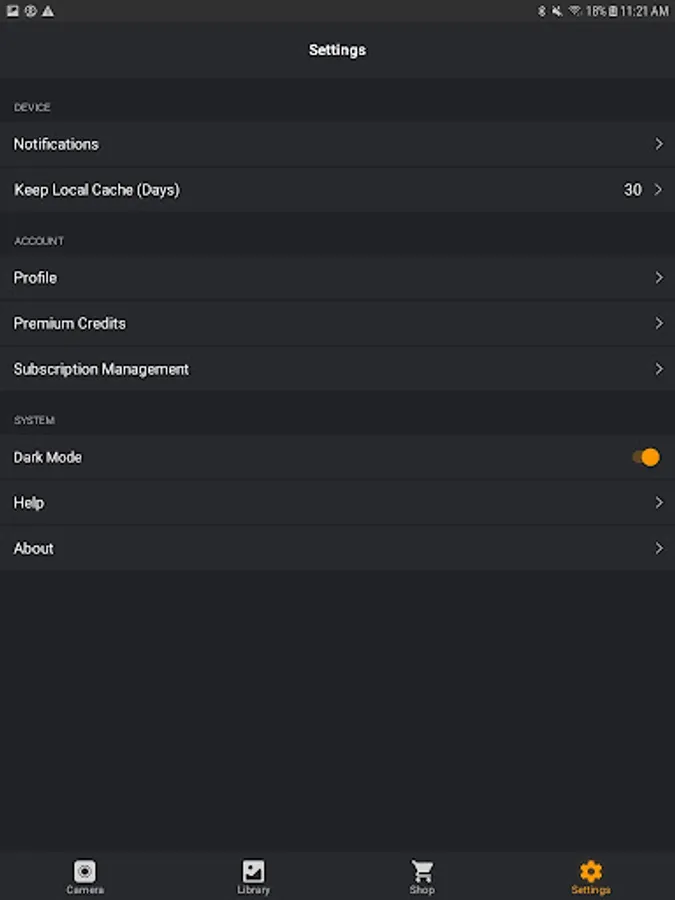
Task: Tap the battery icon in status bar
Action: pyautogui.click(x=613, y=11)
